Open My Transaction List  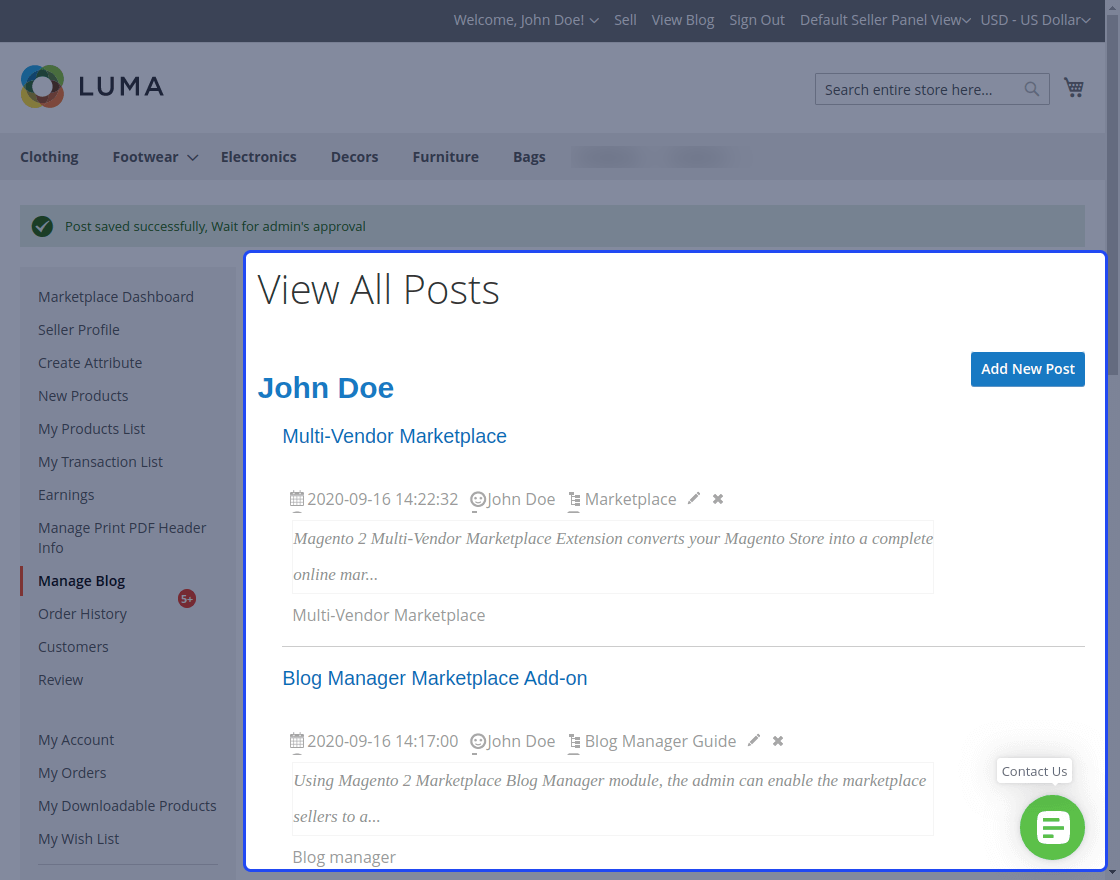tap(100, 462)
